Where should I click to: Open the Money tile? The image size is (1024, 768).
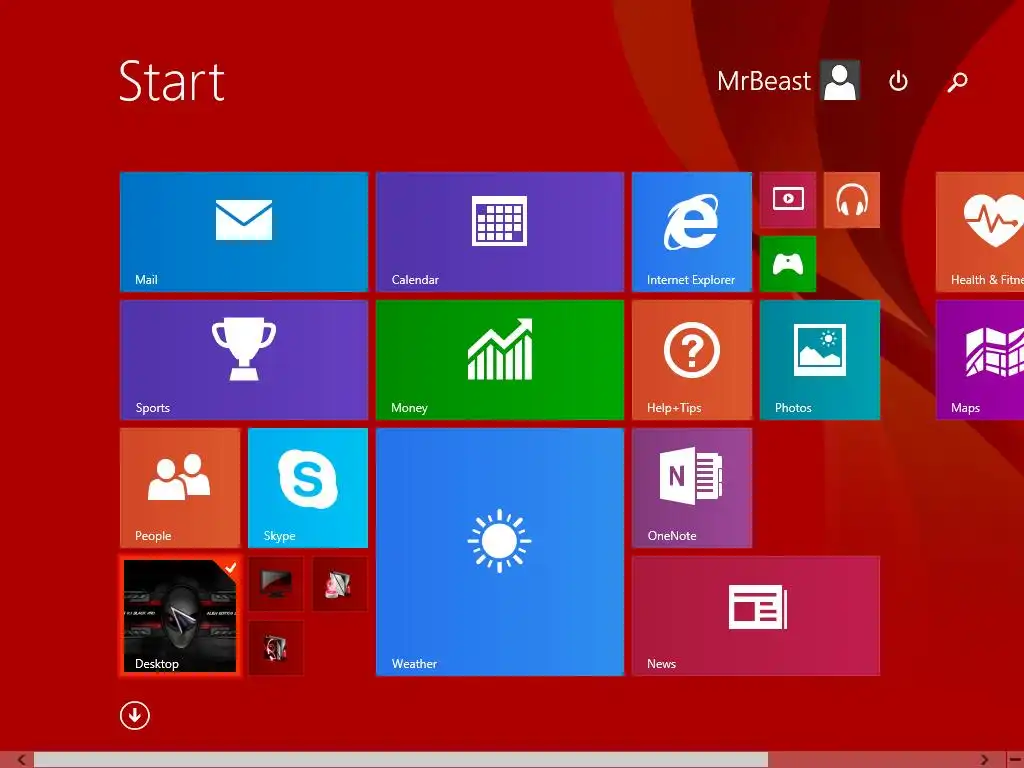500,360
